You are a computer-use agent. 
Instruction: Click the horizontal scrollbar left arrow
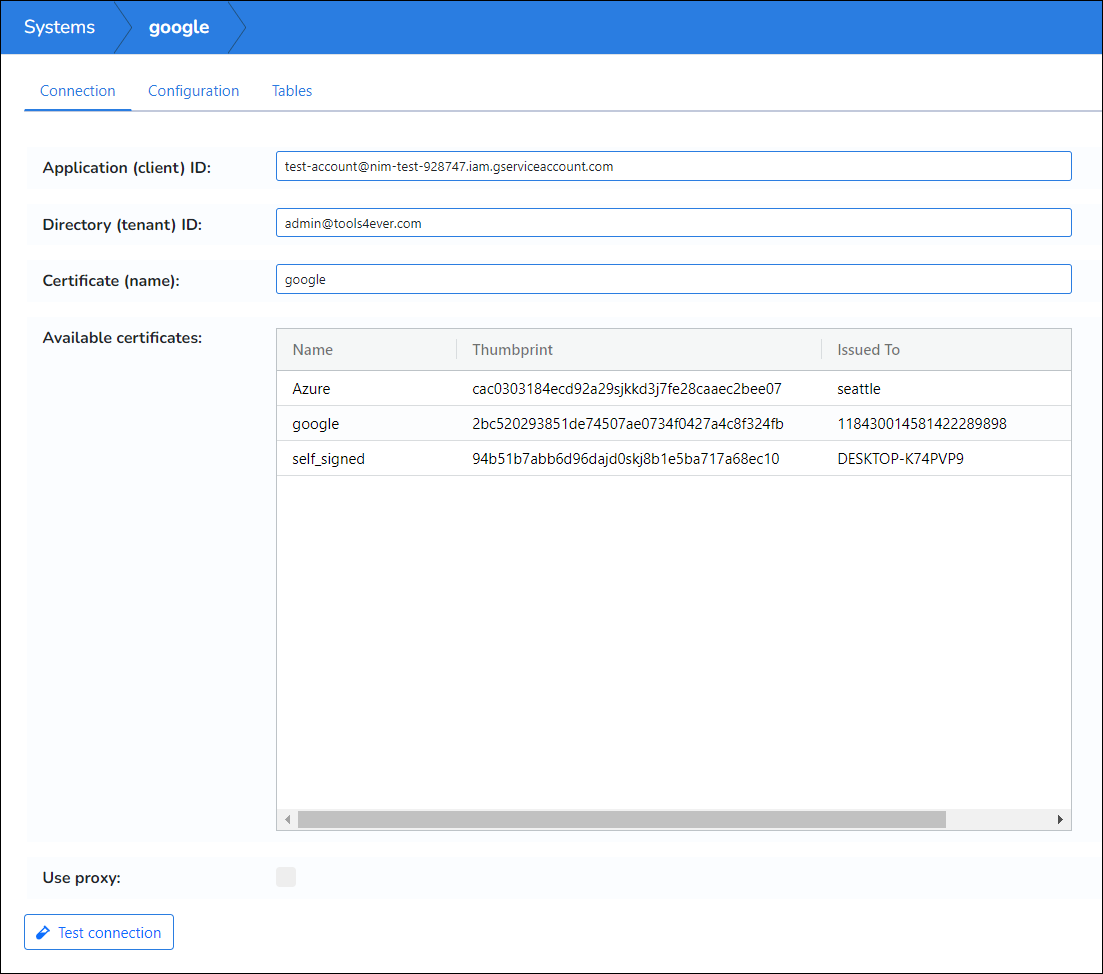click(x=287, y=820)
